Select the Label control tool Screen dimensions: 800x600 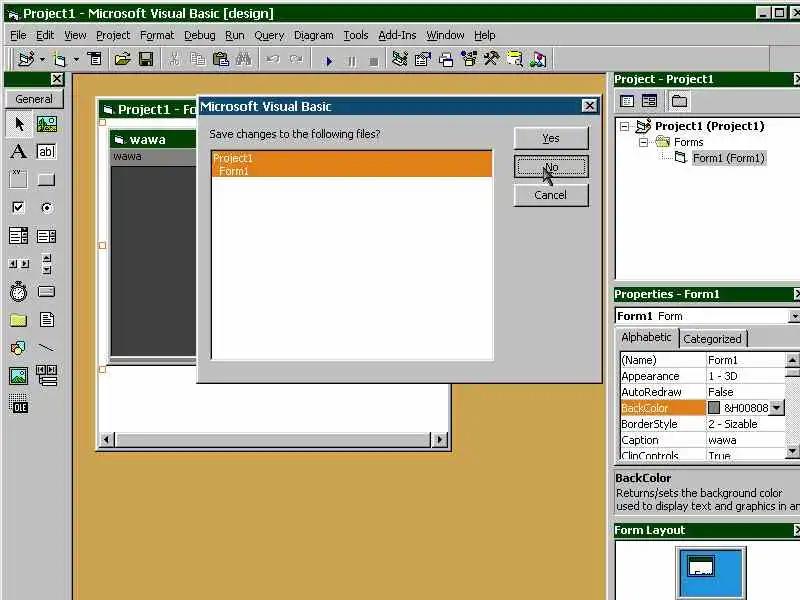[x=19, y=152]
